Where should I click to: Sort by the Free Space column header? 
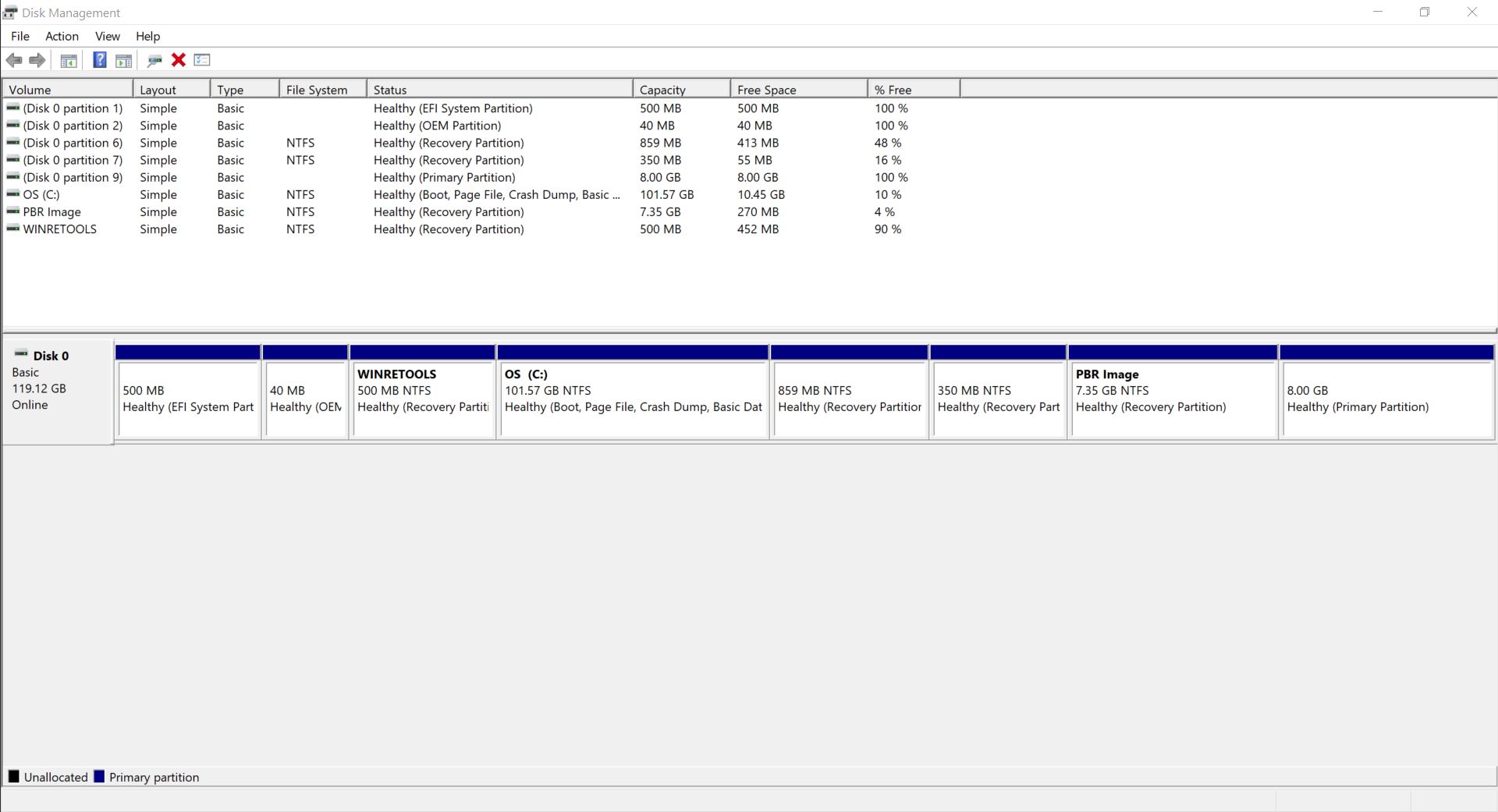800,90
